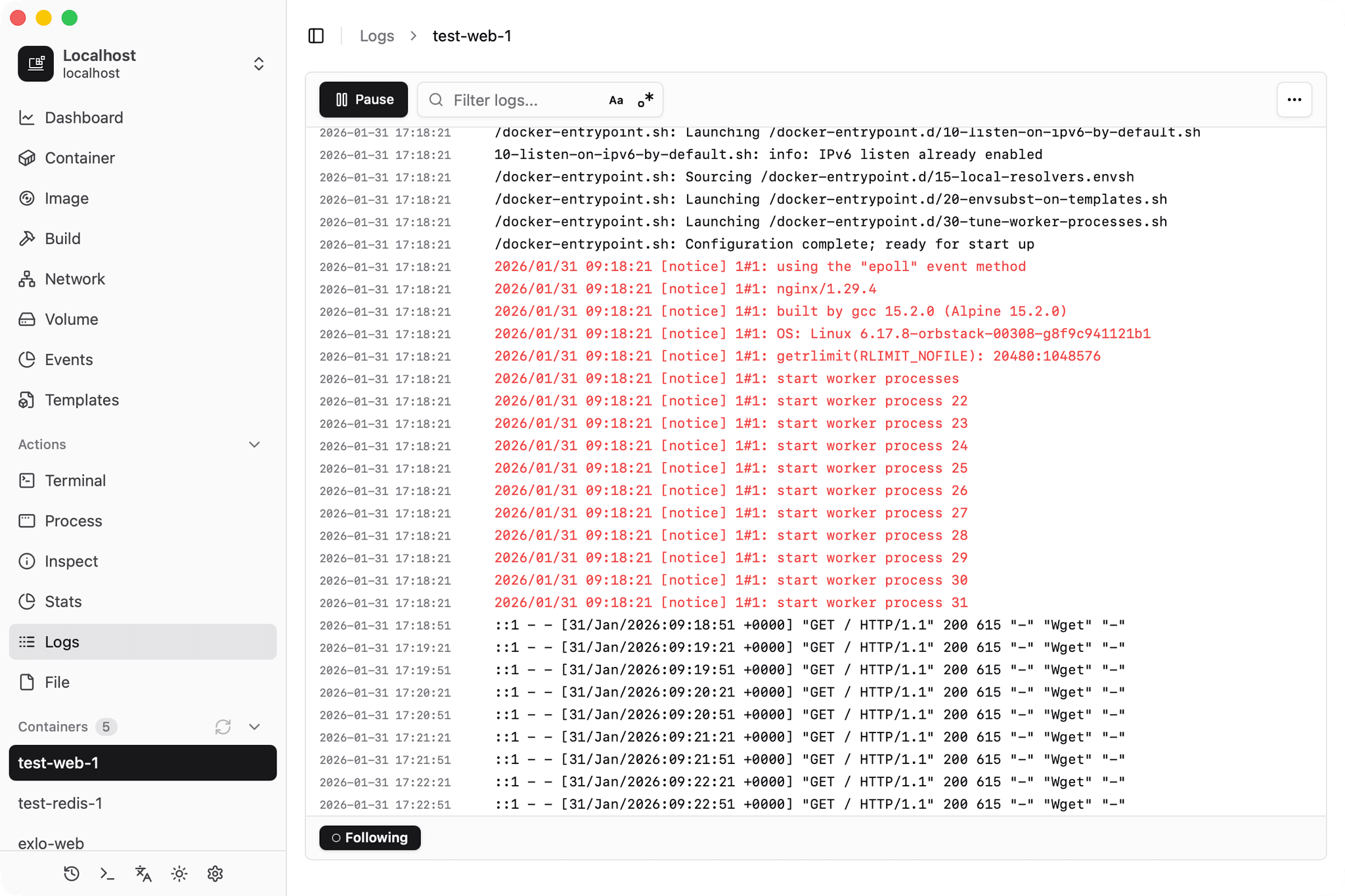Click the history icon in bottom bar

tap(72, 874)
